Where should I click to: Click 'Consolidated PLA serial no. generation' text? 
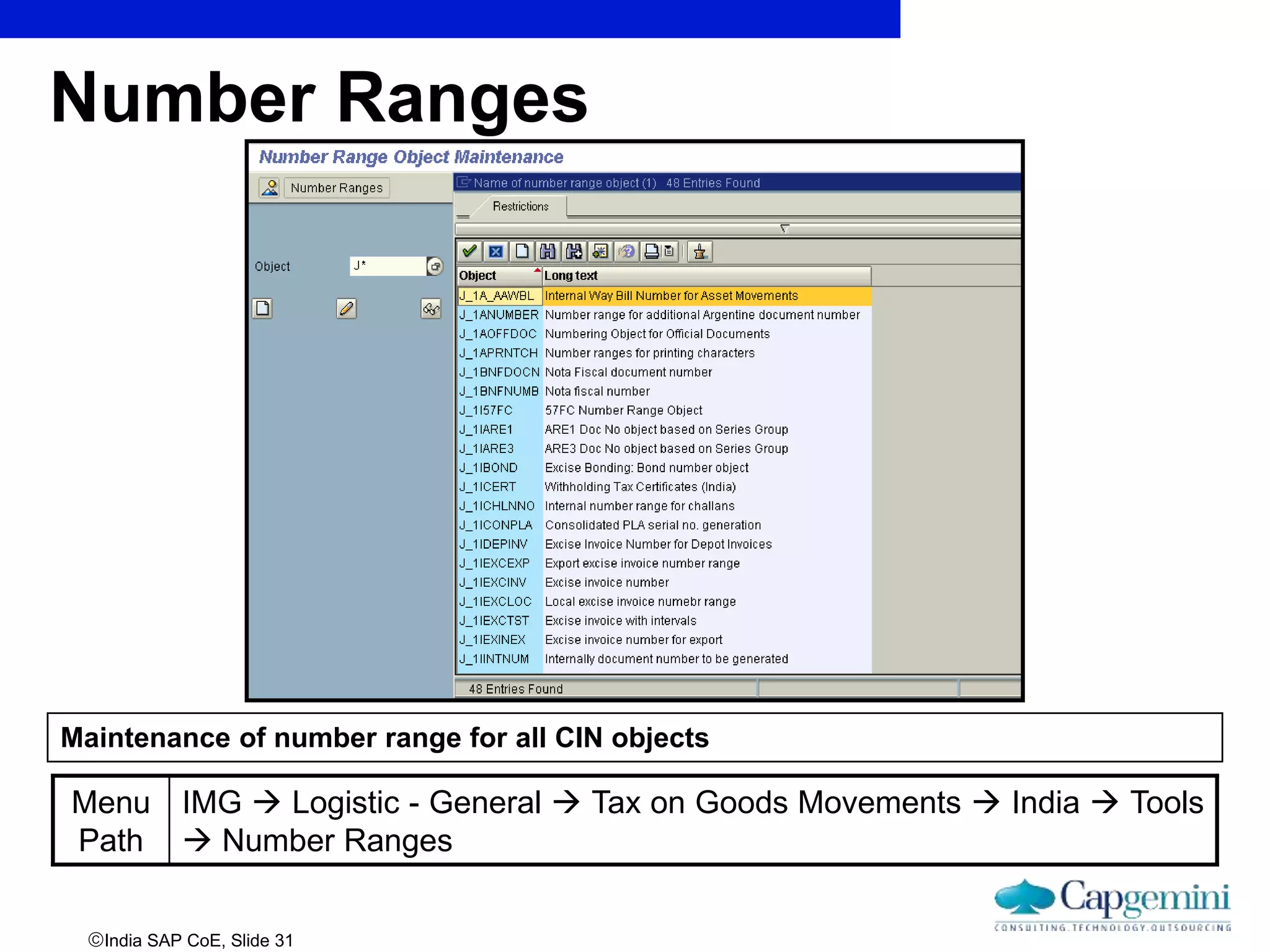tap(653, 525)
